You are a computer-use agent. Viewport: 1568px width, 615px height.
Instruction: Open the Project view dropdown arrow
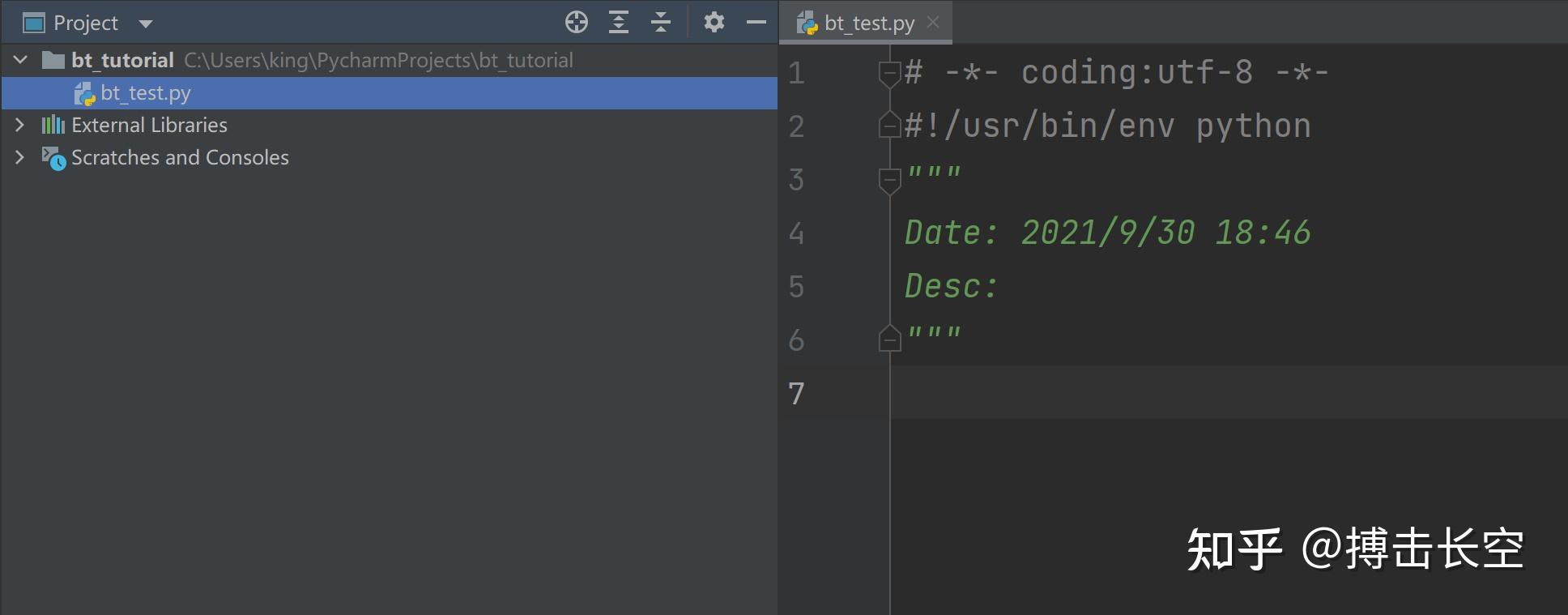click(x=146, y=23)
